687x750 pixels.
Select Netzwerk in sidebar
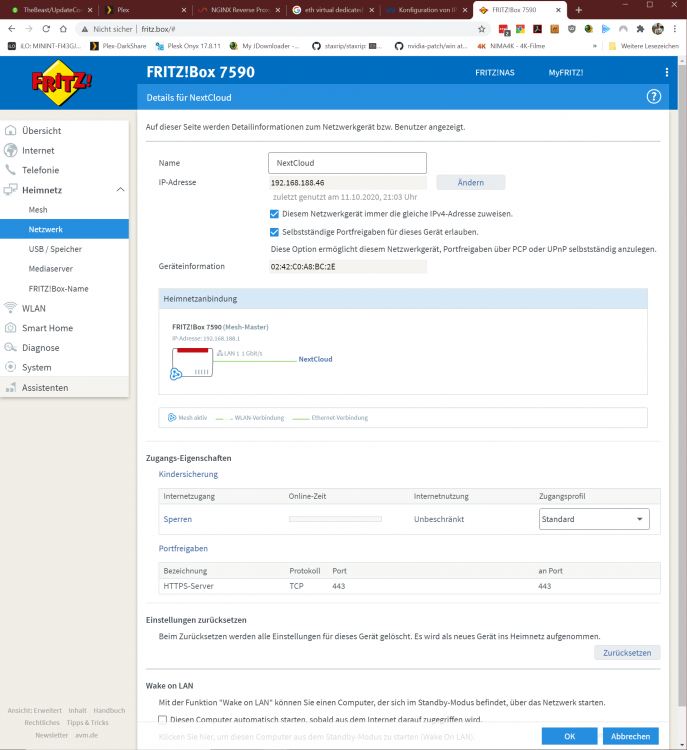pos(64,229)
